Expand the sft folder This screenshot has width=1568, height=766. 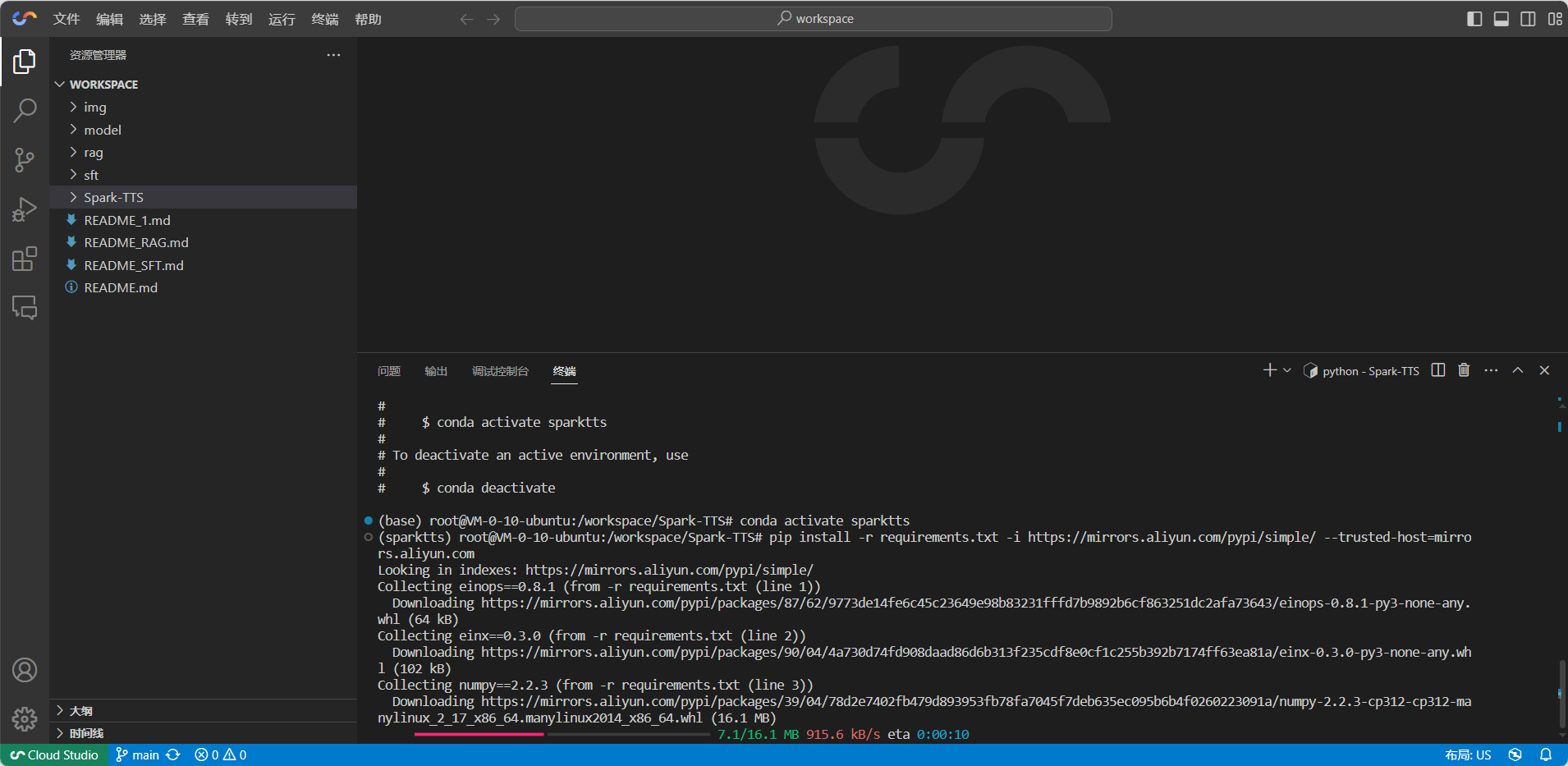203,175
